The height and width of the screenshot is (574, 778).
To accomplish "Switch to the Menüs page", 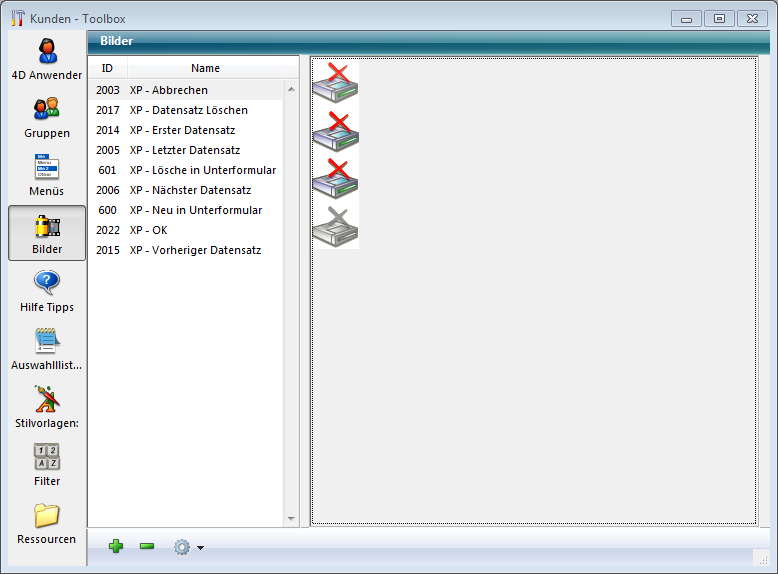I will 47,174.
